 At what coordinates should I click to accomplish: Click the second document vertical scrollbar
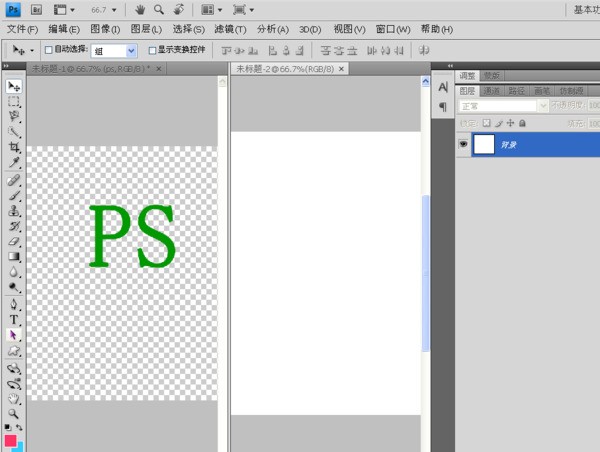pyautogui.click(x=425, y=273)
